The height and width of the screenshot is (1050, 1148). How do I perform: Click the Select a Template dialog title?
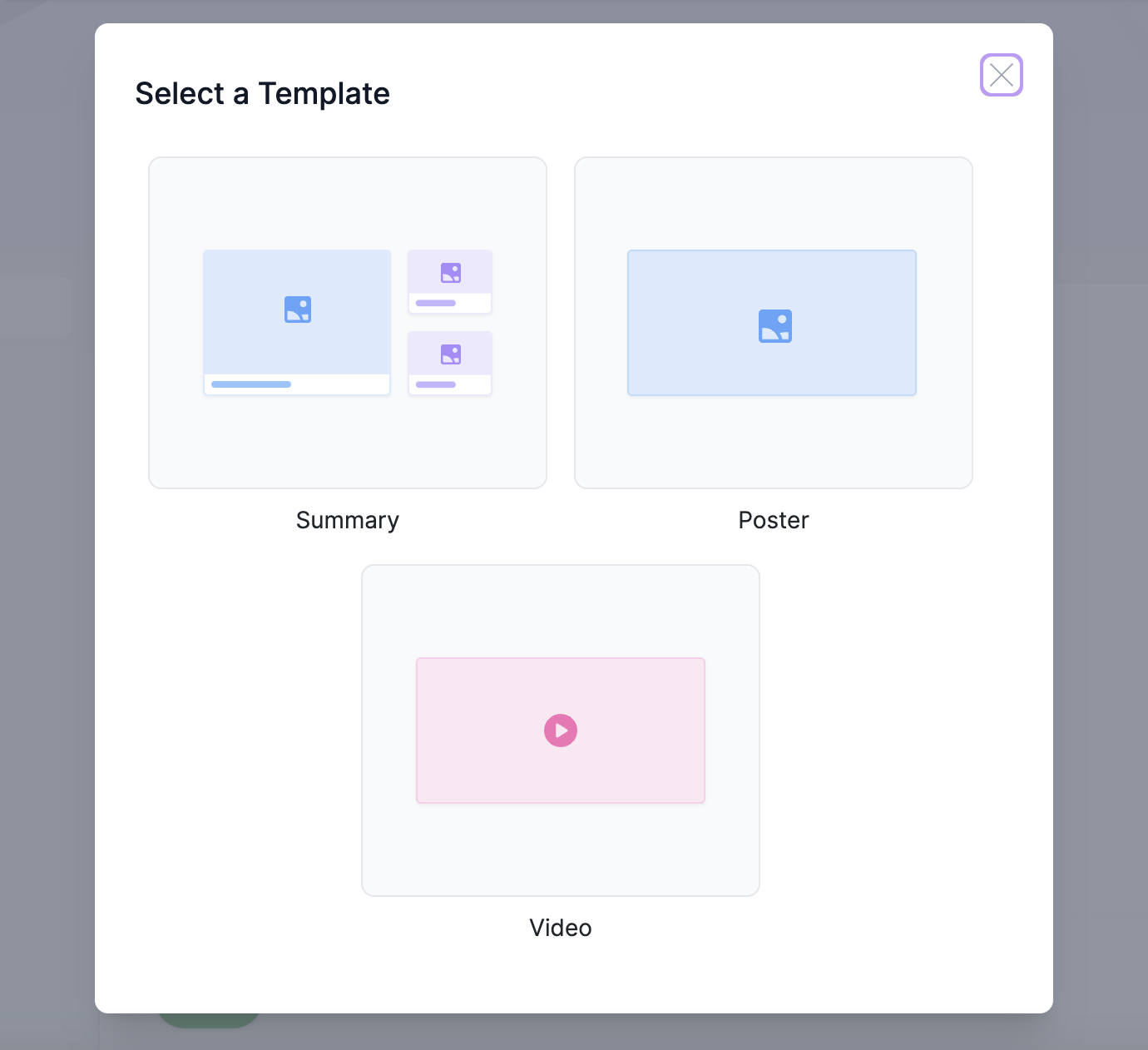[x=262, y=93]
